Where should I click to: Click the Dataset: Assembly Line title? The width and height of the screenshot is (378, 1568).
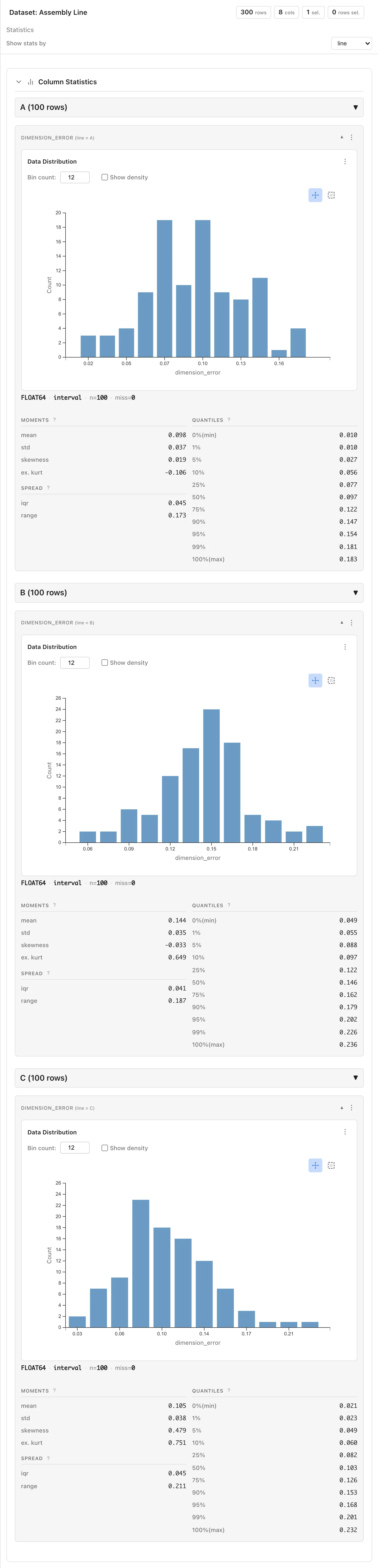48,12
